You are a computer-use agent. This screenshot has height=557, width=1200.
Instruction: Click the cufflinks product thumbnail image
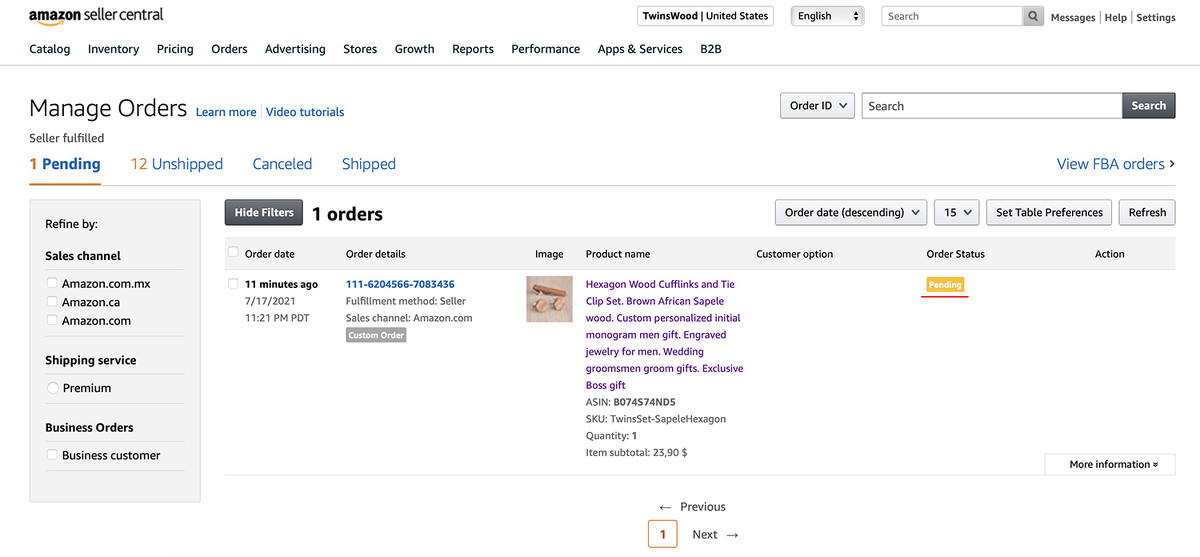[x=549, y=299]
